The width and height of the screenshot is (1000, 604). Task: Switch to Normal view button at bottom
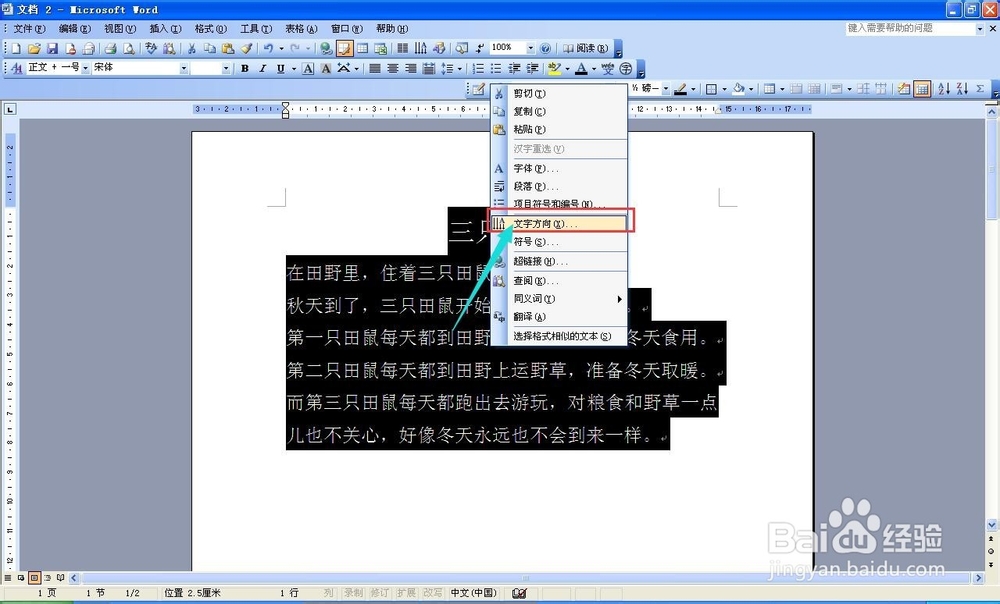click(8, 578)
